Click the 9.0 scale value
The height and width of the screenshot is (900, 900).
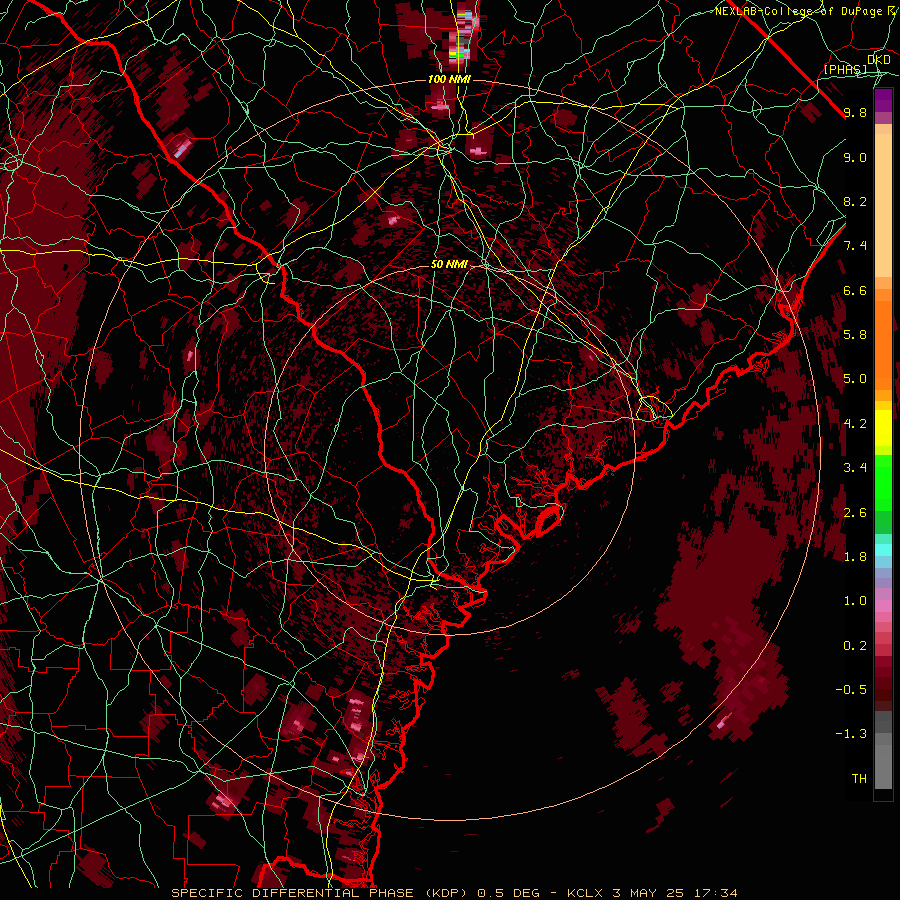[x=855, y=157]
